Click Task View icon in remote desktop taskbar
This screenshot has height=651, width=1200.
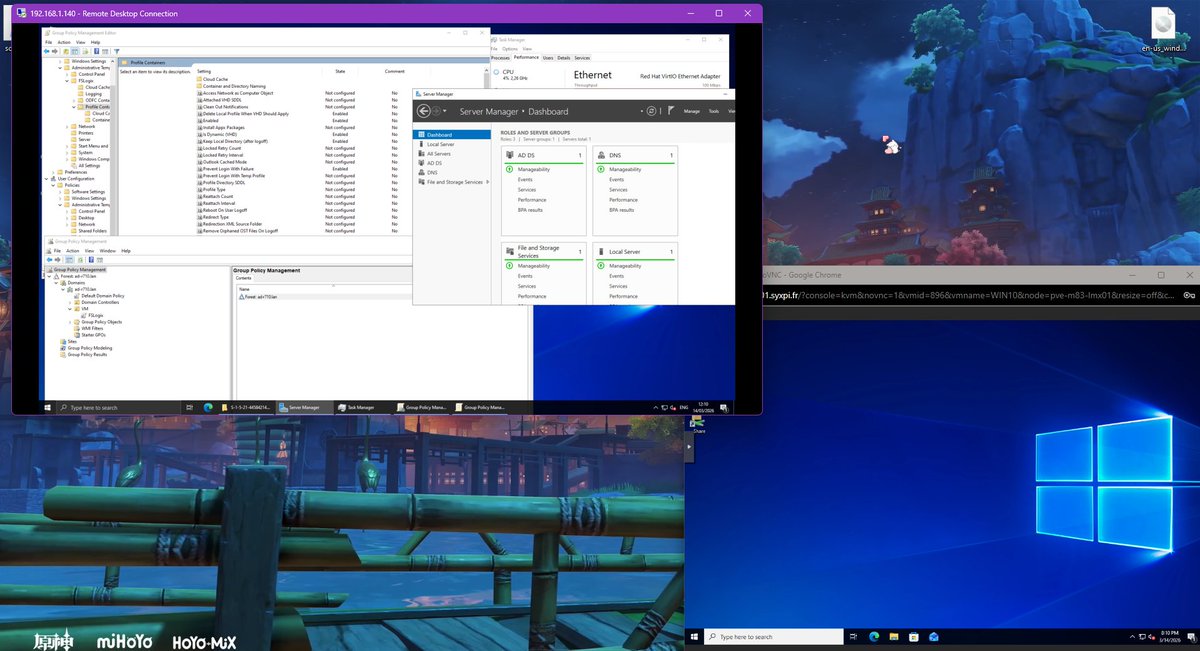(x=189, y=407)
